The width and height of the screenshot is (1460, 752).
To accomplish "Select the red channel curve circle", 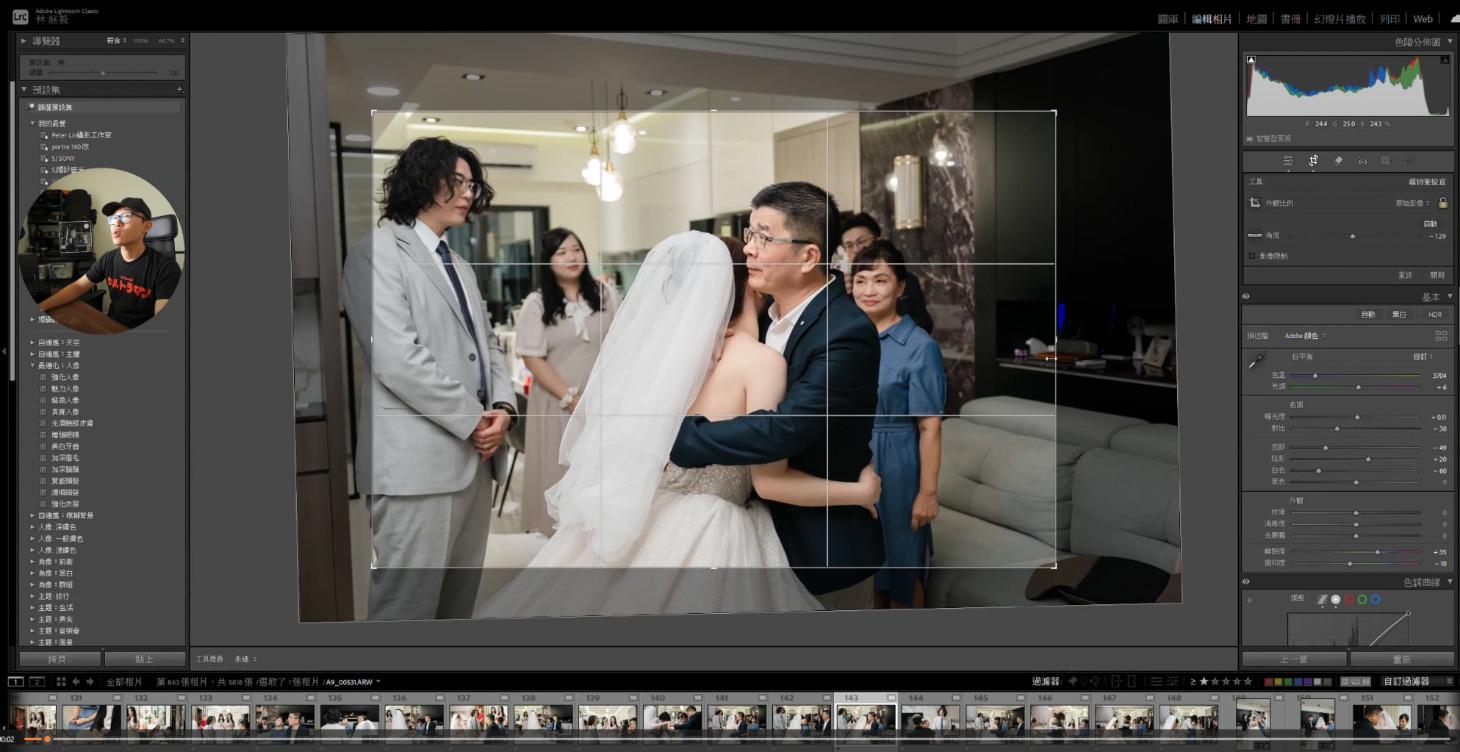I will pyautogui.click(x=1348, y=600).
